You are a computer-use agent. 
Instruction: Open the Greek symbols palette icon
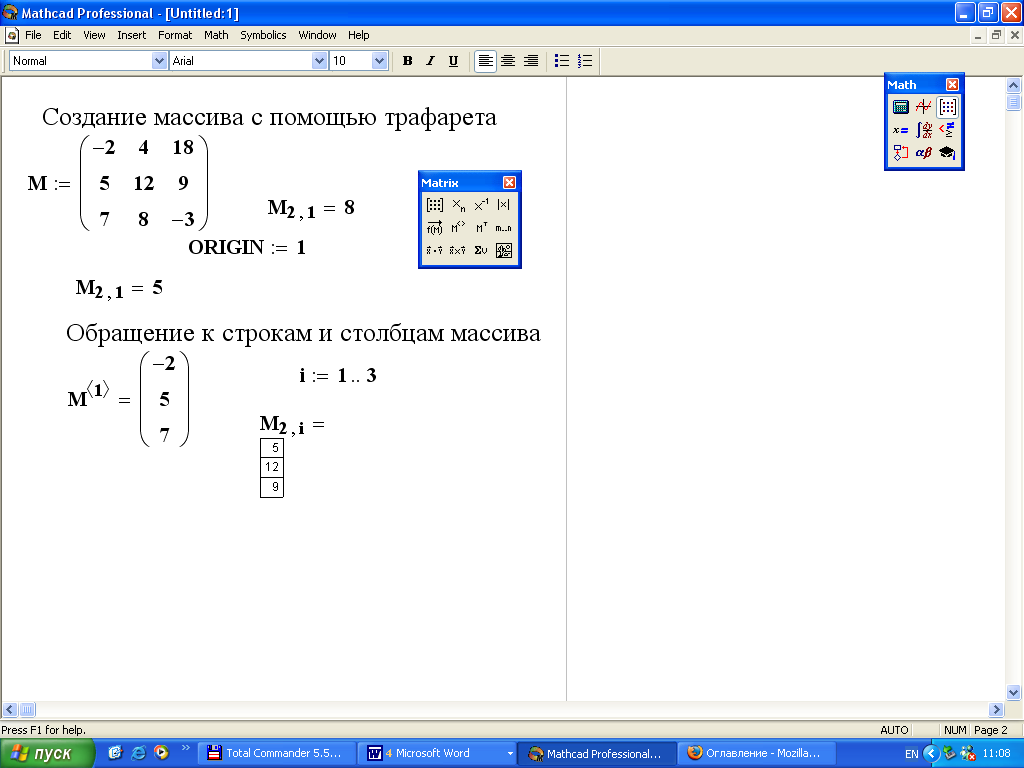(x=923, y=153)
